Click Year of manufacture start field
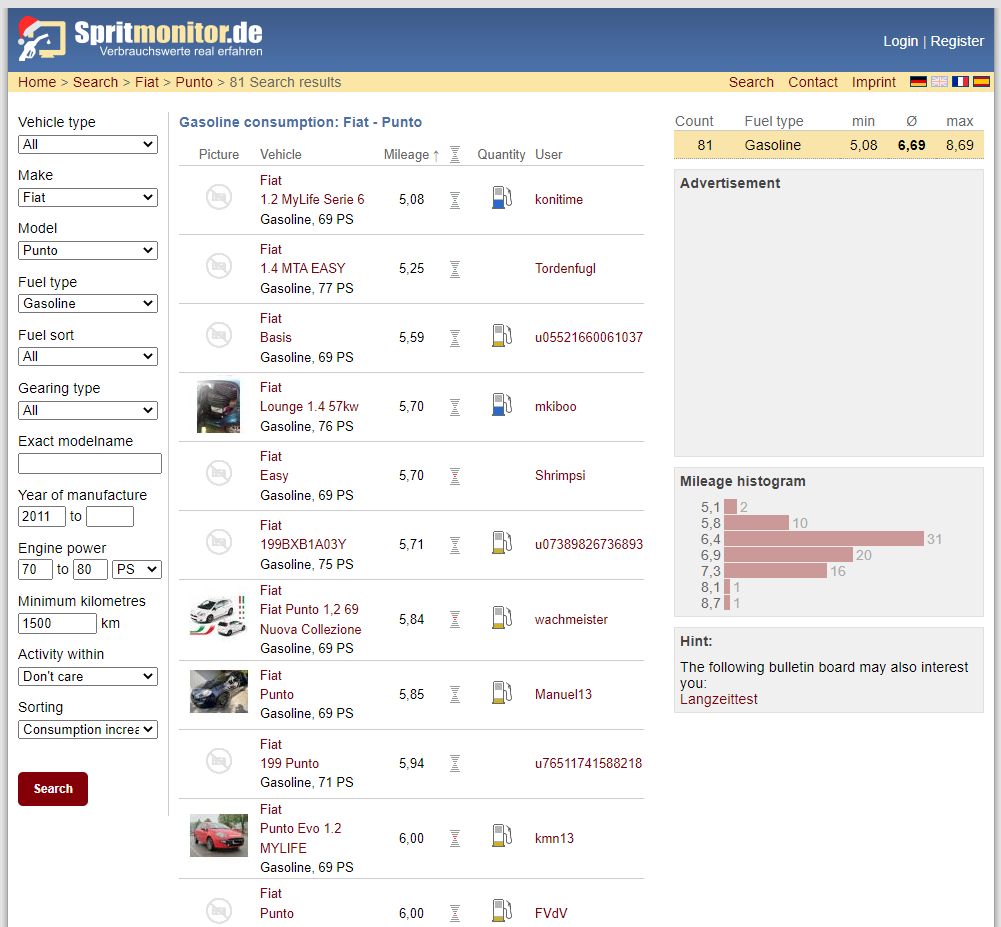Viewport: 1001px width, 927px height. tap(41, 516)
